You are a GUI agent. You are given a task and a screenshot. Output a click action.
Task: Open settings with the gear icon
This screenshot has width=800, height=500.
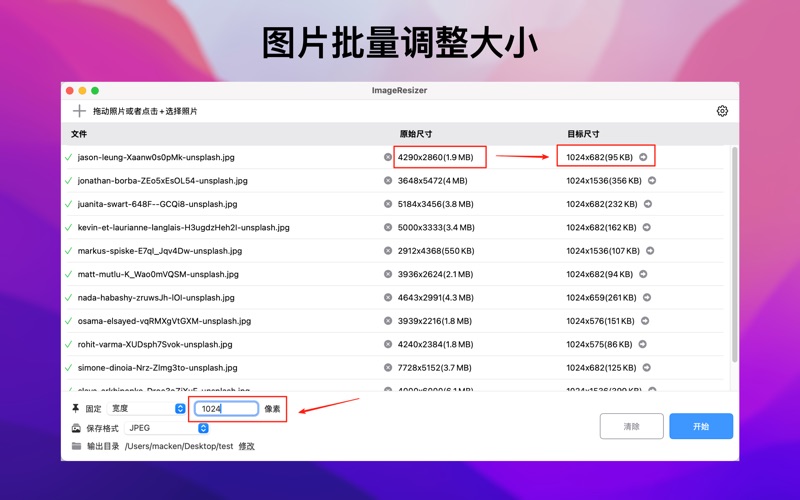click(x=722, y=111)
